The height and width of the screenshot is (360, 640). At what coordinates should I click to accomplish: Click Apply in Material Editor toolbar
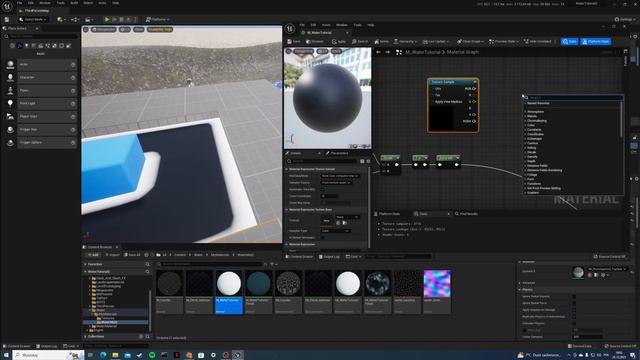339,41
